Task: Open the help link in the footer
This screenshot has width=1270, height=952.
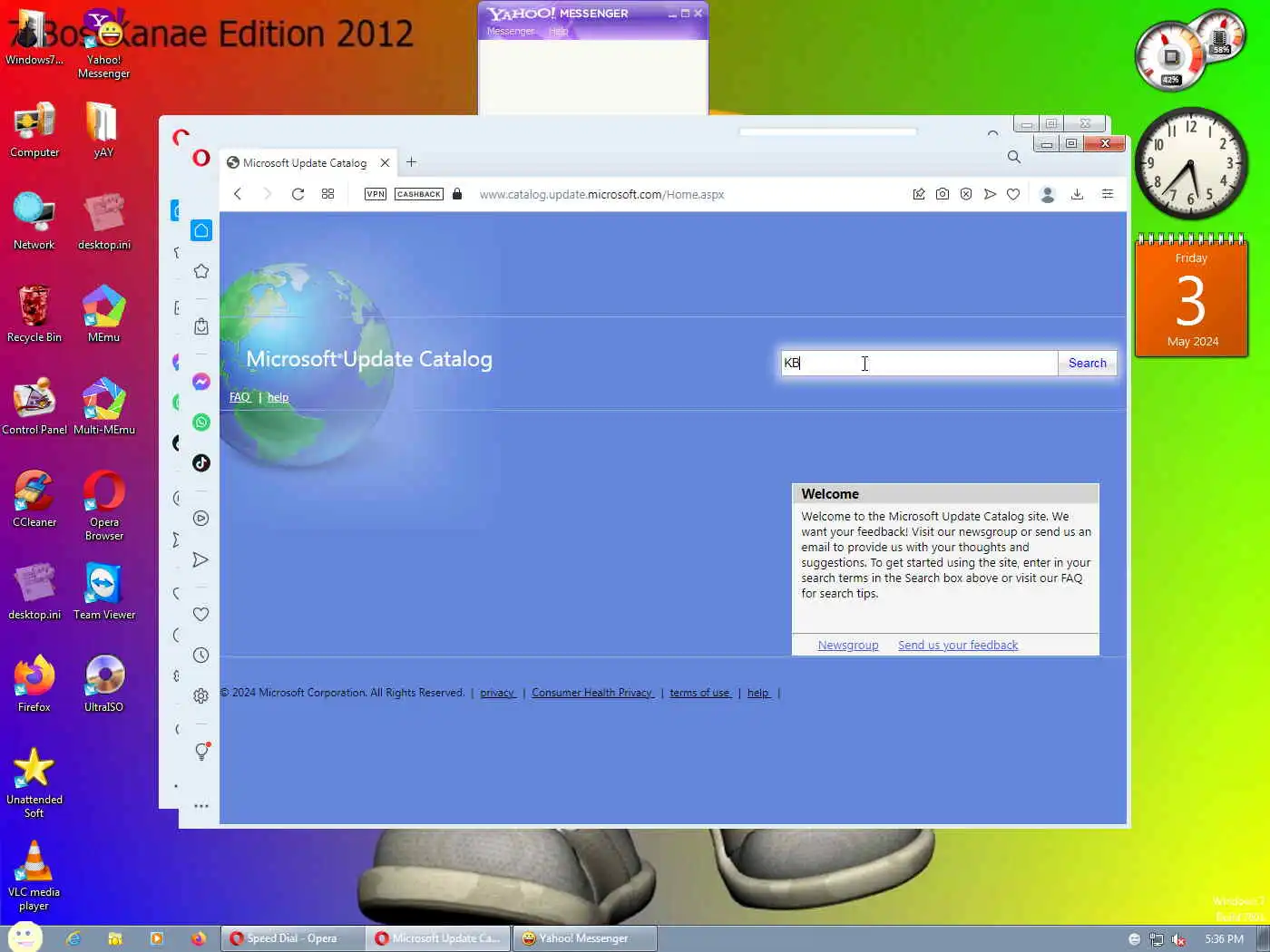Action: (758, 693)
